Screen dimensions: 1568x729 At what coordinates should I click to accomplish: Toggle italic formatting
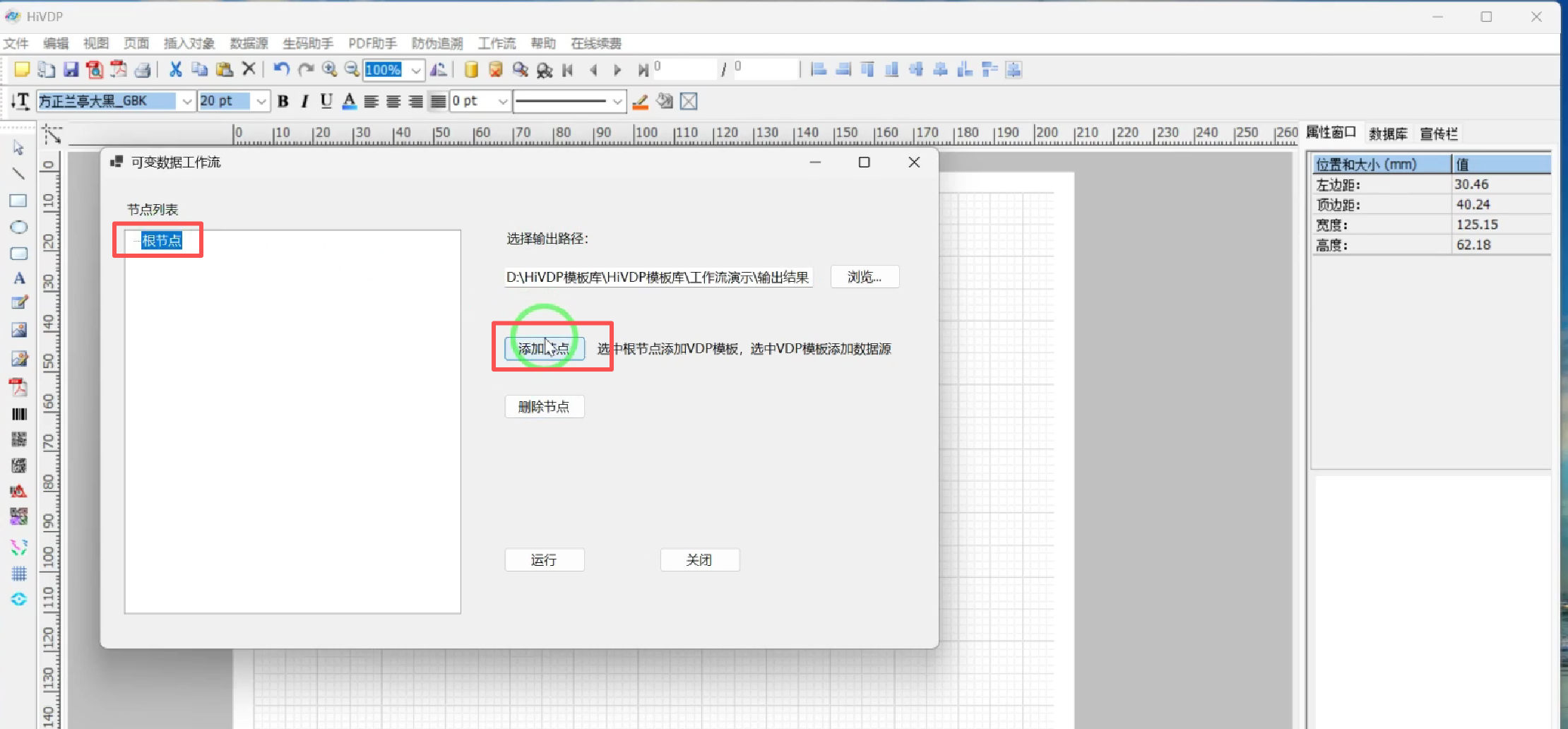click(x=304, y=102)
